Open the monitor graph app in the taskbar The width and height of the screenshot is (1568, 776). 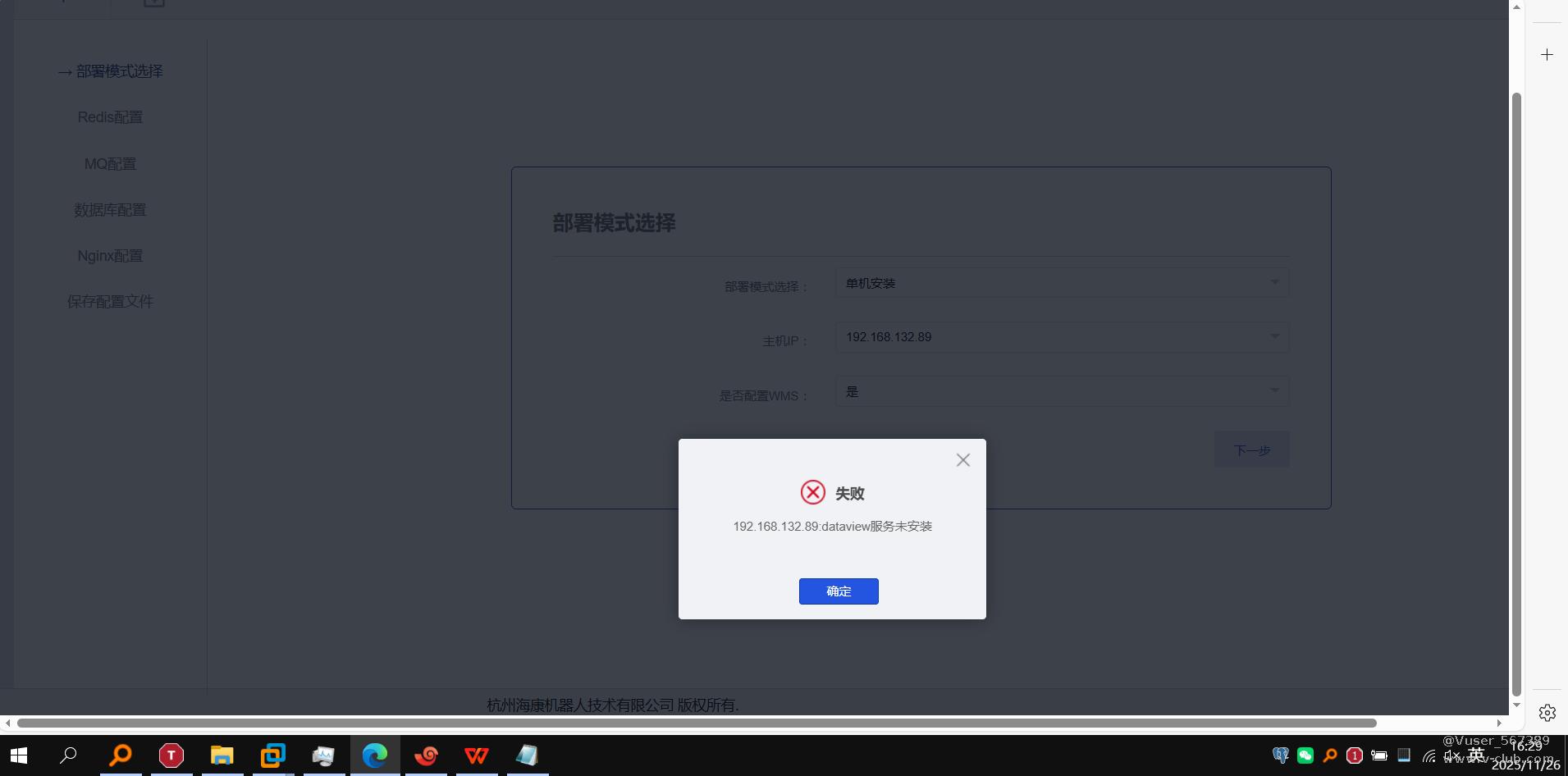pyautogui.click(x=323, y=755)
